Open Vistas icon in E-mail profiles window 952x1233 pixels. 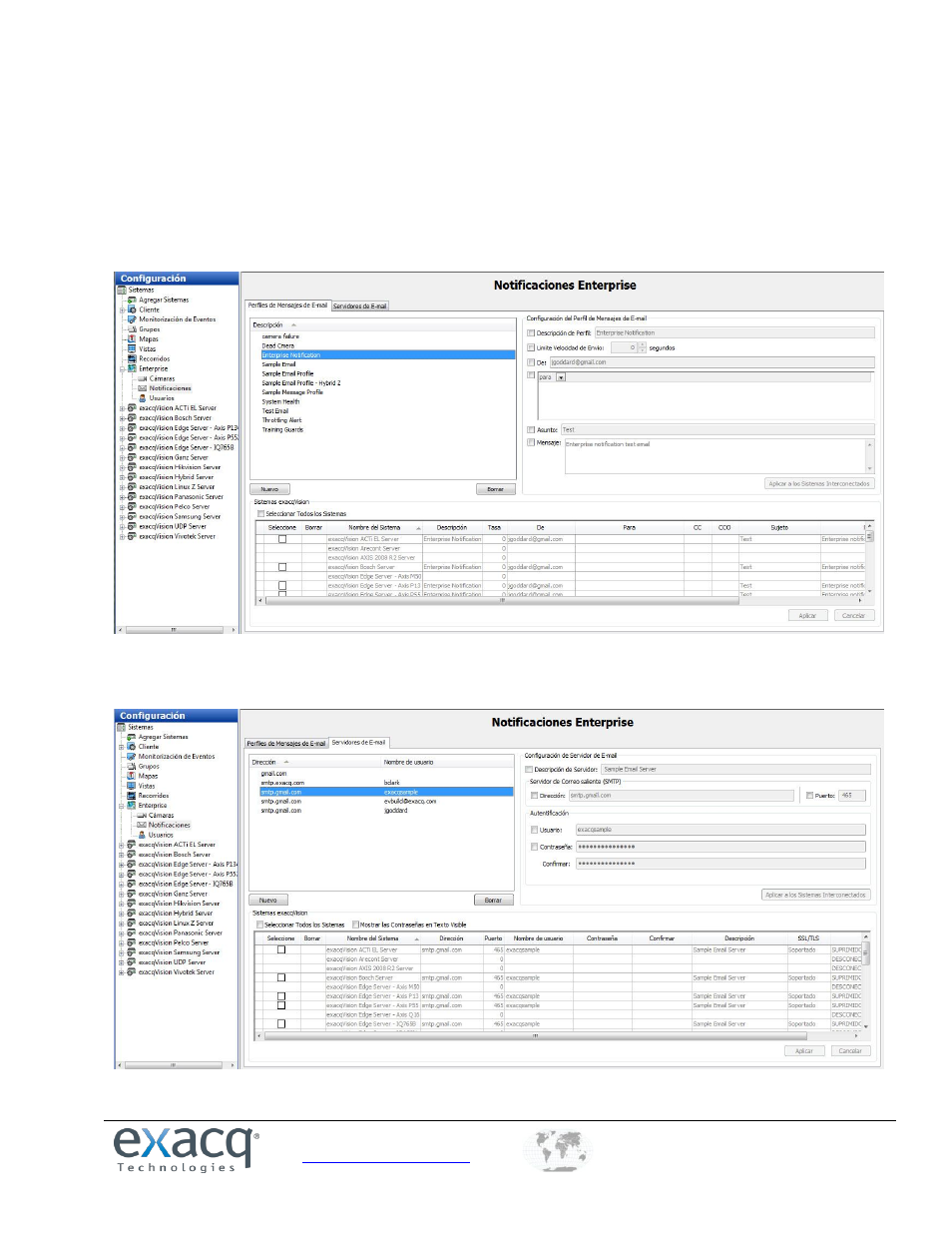click(132, 349)
